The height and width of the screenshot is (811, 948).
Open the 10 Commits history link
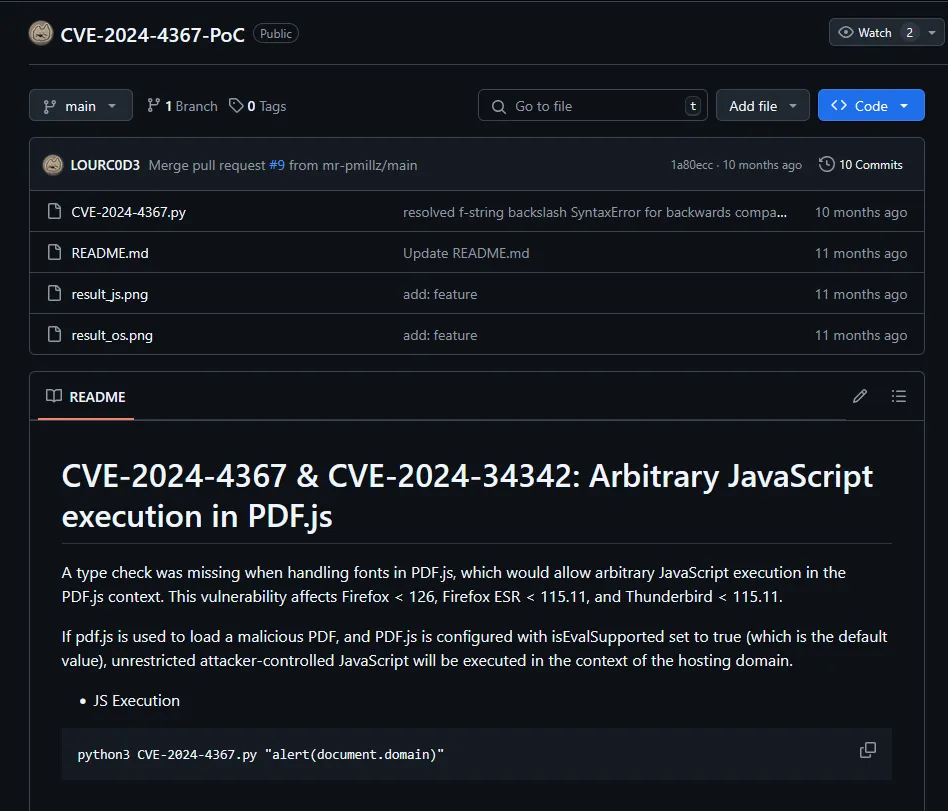pos(860,164)
